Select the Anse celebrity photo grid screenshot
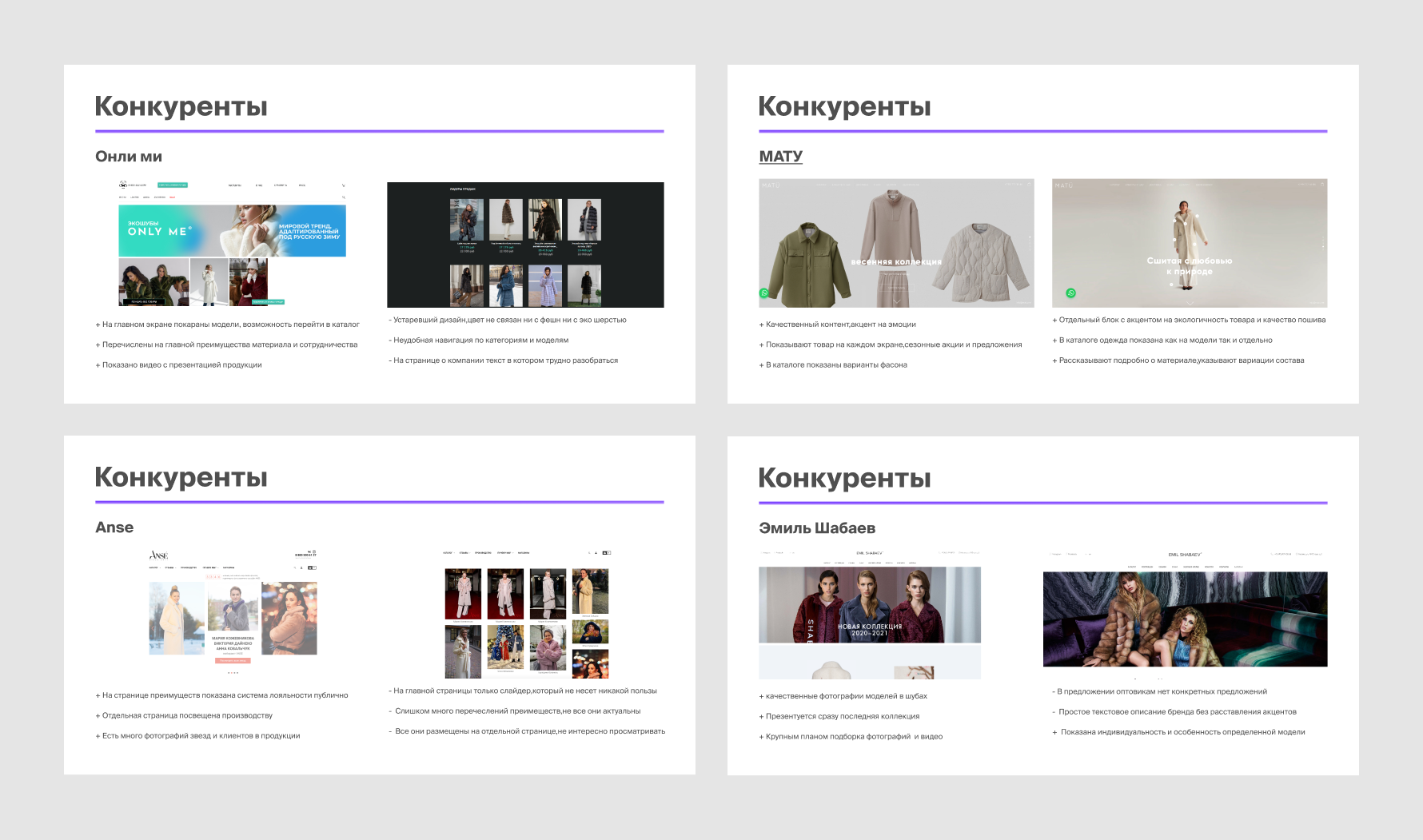The height and width of the screenshot is (840, 1423). pos(526,614)
